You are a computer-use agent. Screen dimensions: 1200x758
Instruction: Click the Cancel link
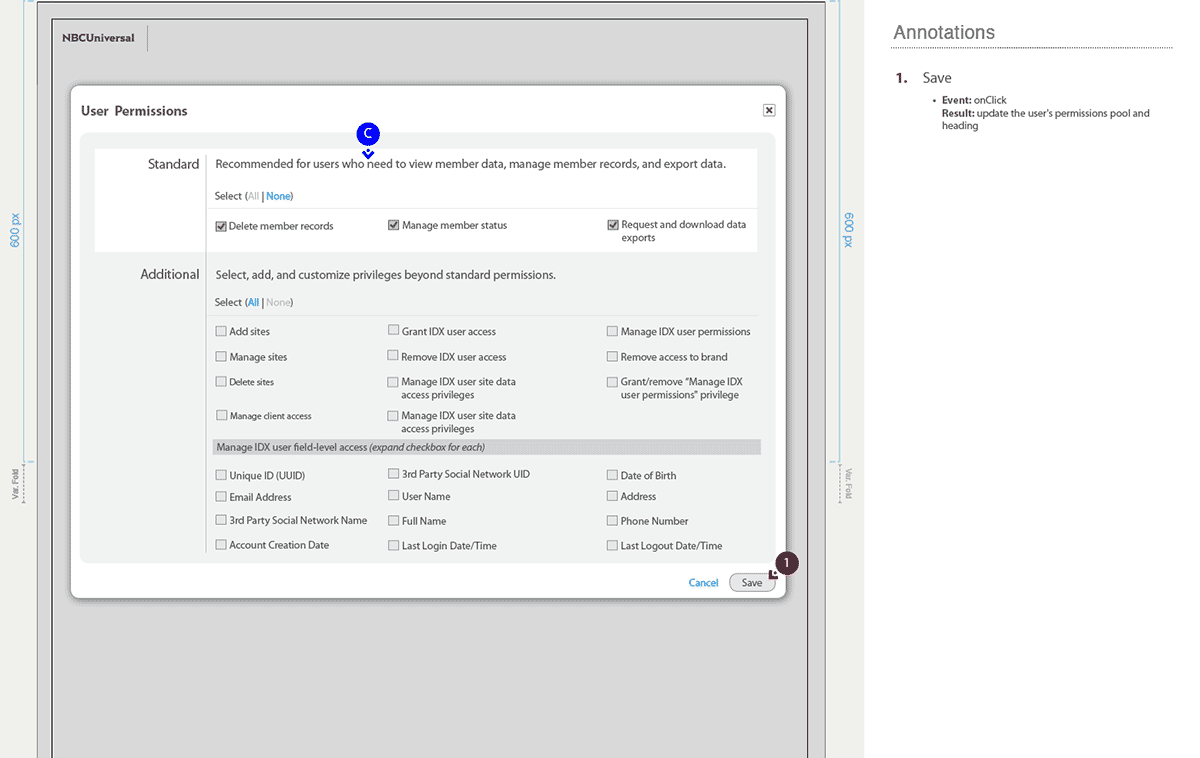pos(703,583)
